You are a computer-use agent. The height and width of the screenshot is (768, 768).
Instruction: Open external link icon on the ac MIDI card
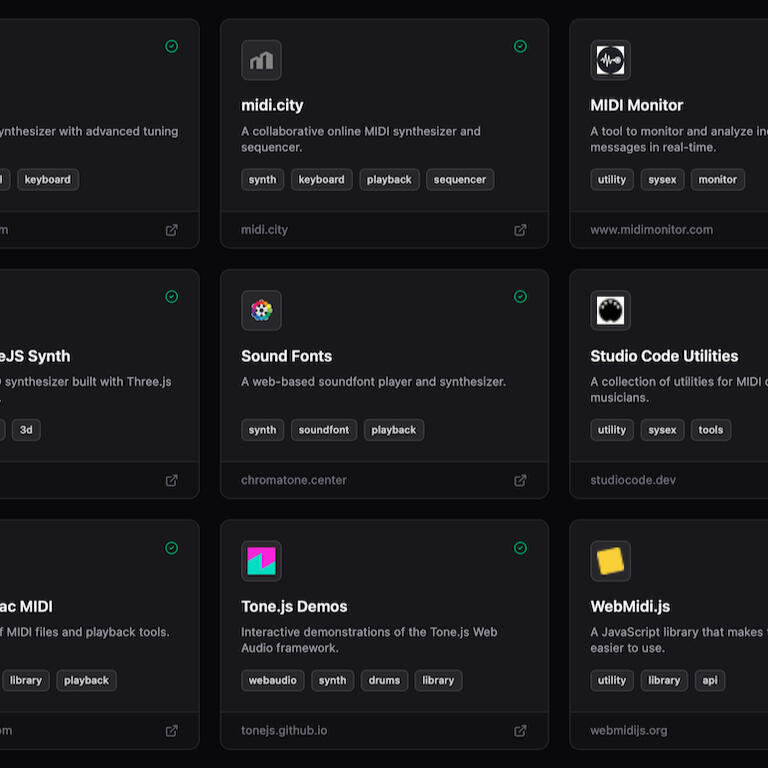click(x=171, y=731)
